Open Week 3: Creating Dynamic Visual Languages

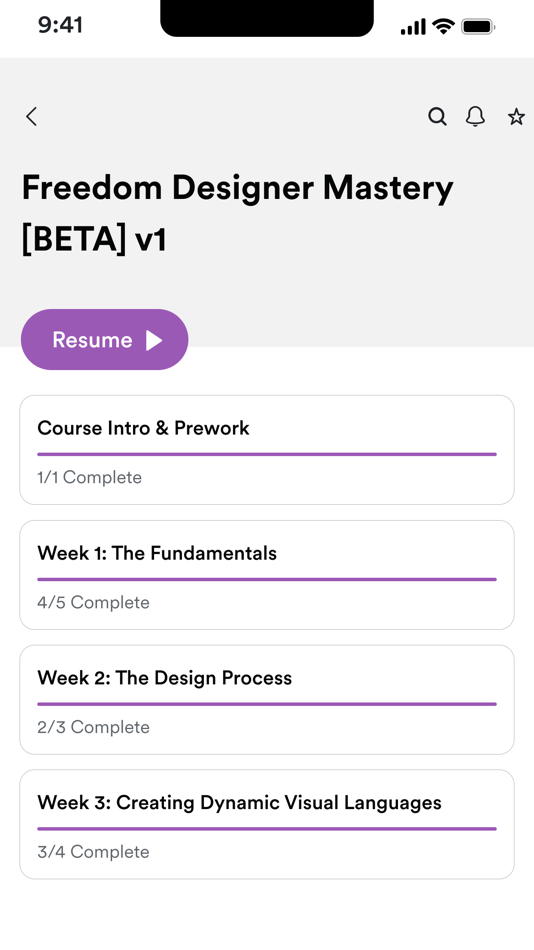coord(267,825)
